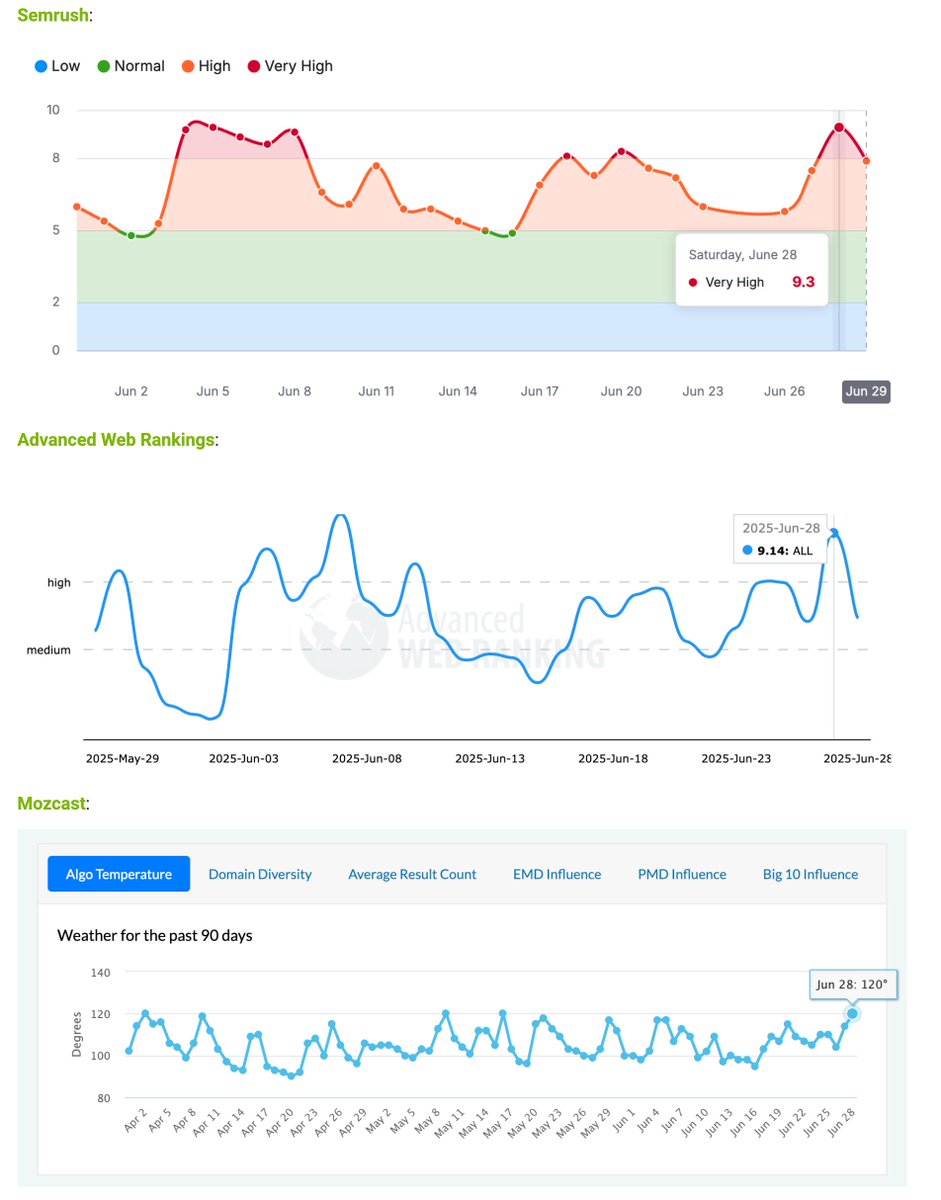Screen dimensions: 941x1200
Task: Open the Big 10 Influence tab
Action: coord(810,874)
